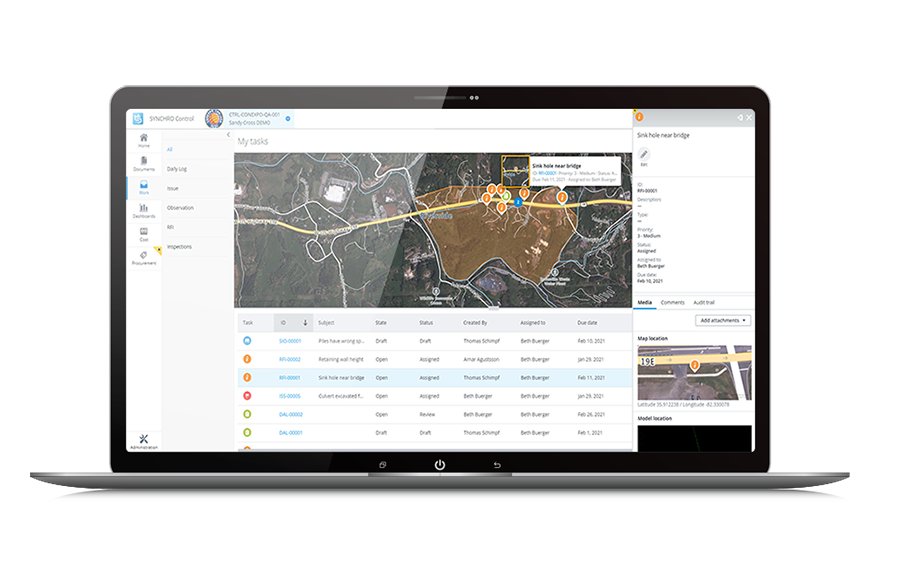This screenshot has height=585, width=900.
Task: Open Administration tools icon
Action: 144,440
